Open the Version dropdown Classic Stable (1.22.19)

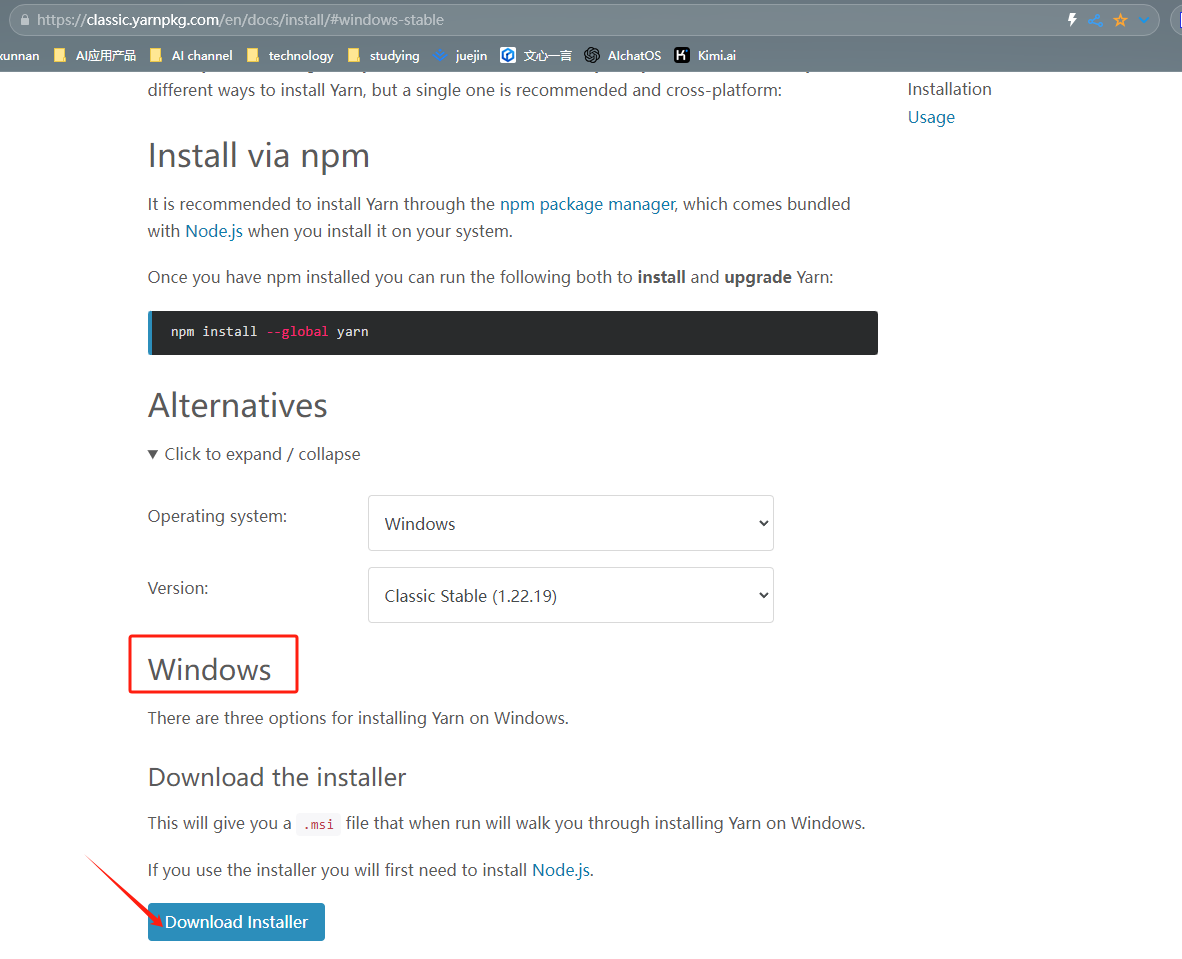571,596
